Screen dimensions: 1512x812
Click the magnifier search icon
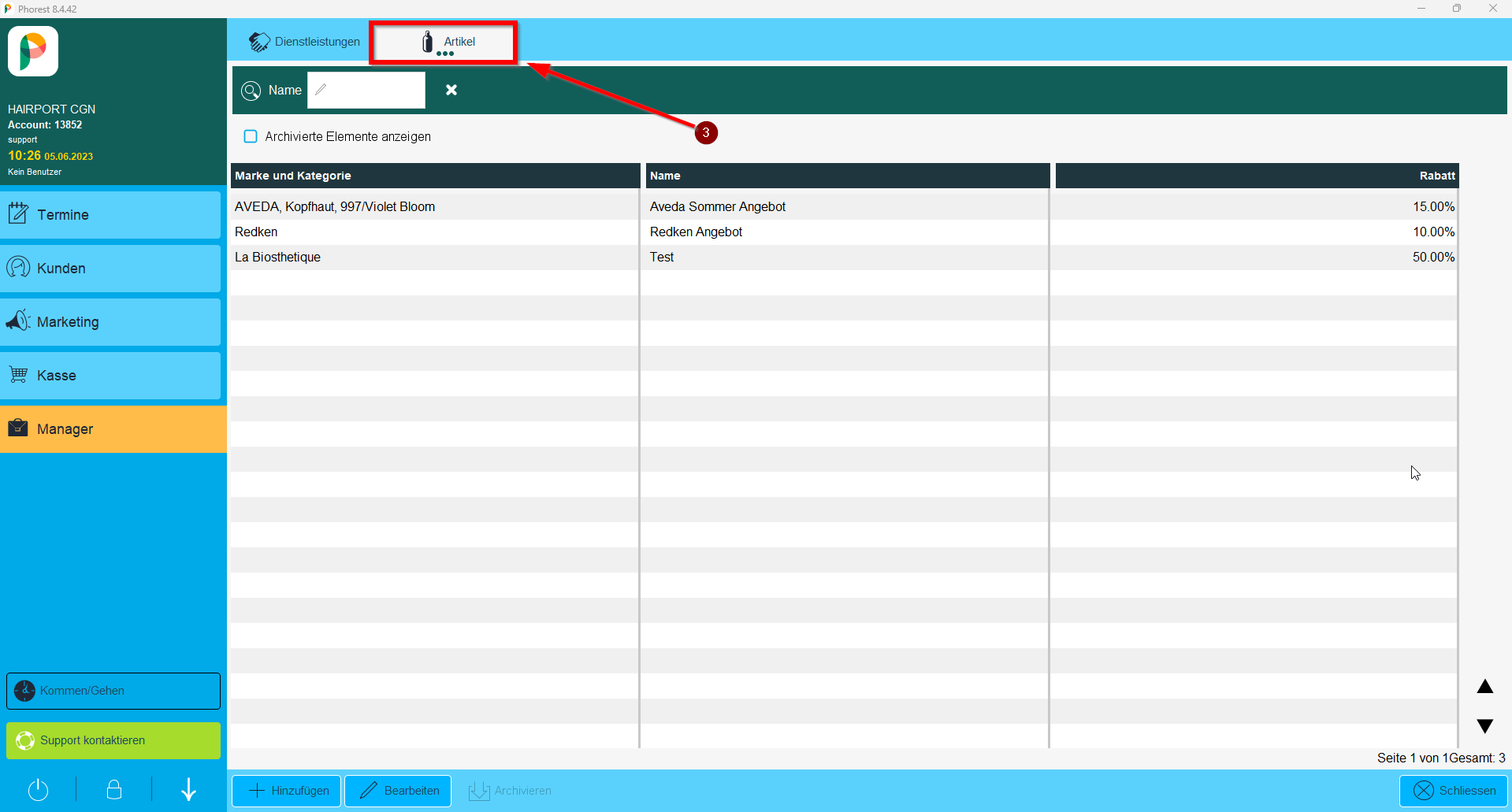[251, 91]
